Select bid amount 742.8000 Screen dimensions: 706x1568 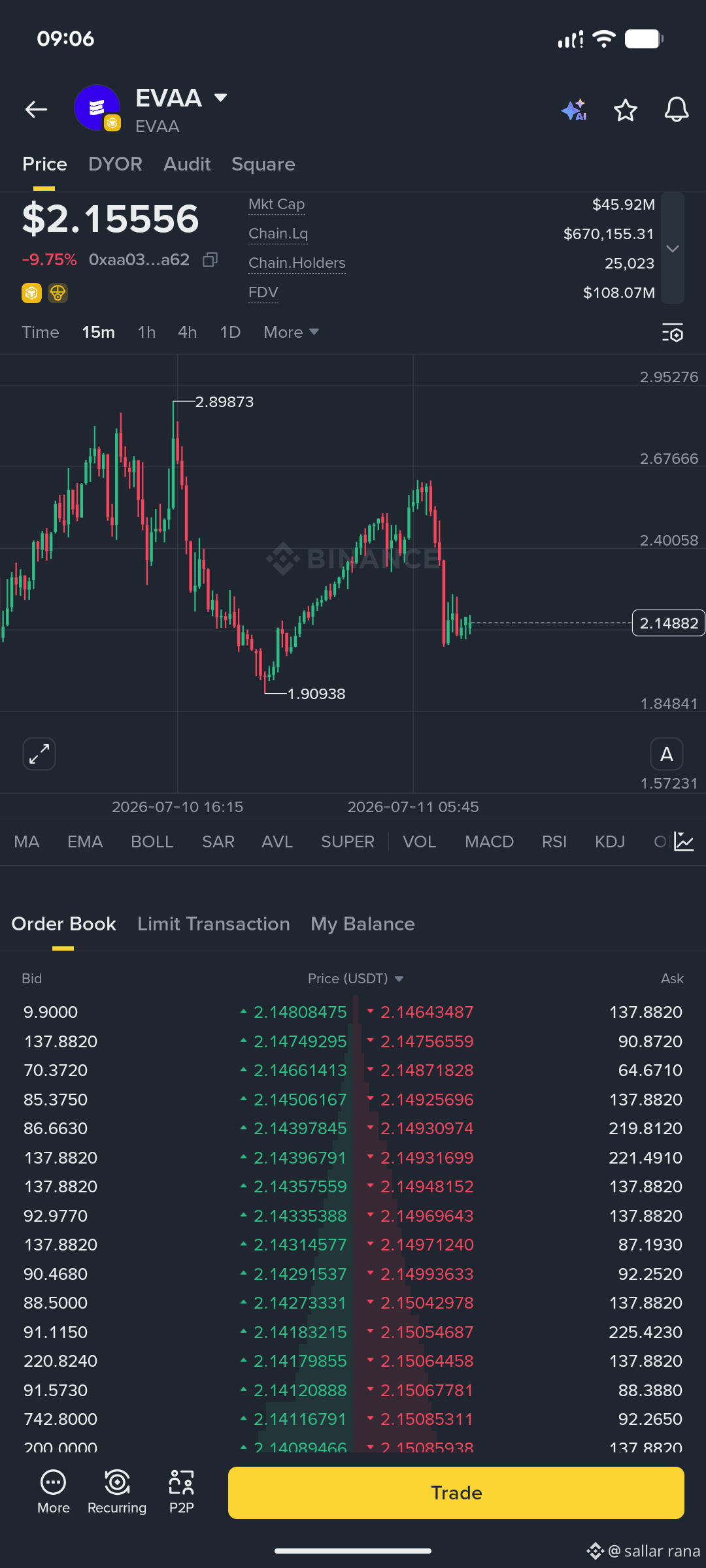point(60,1419)
